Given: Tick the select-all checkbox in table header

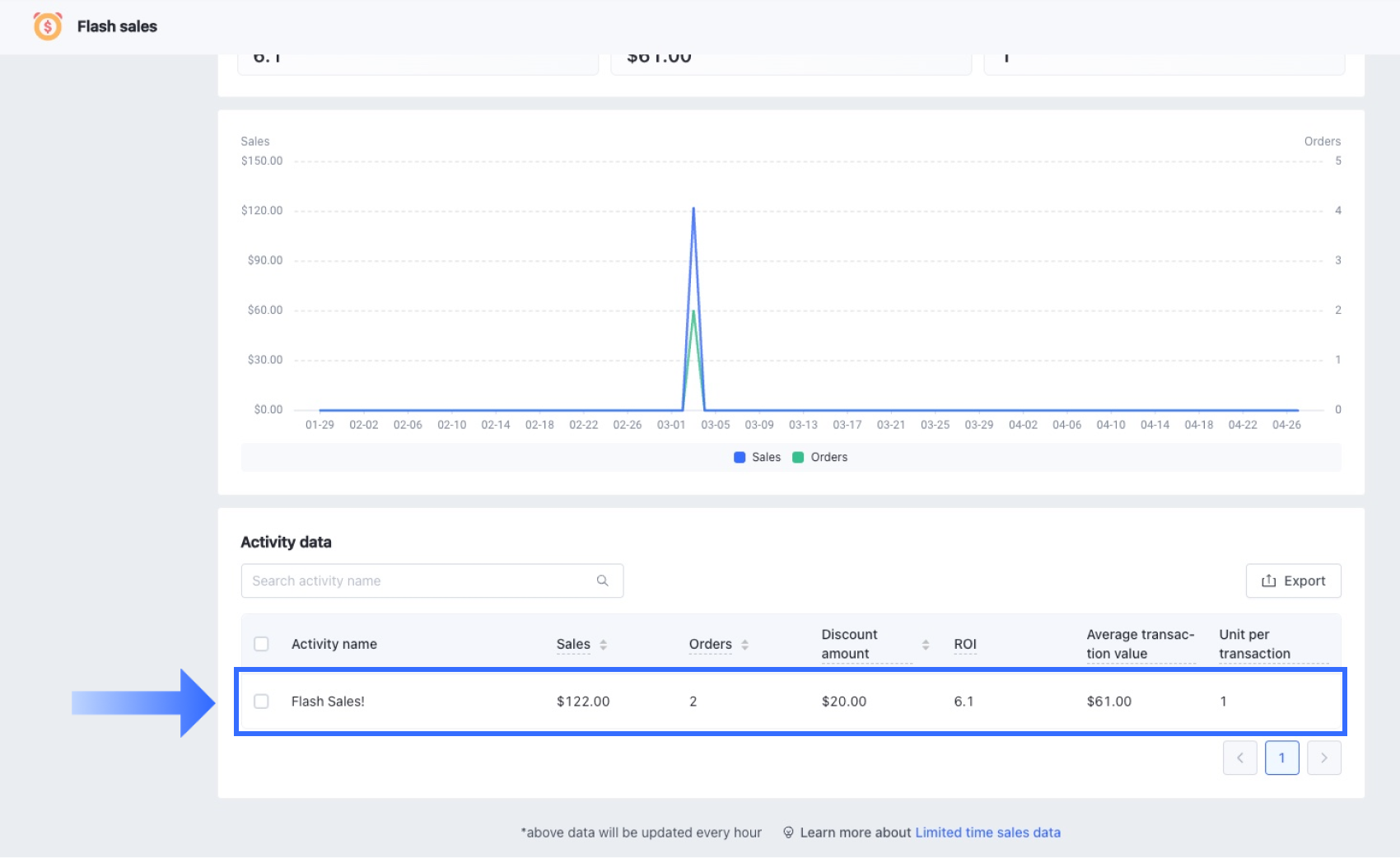Looking at the screenshot, I should (x=261, y=644).
